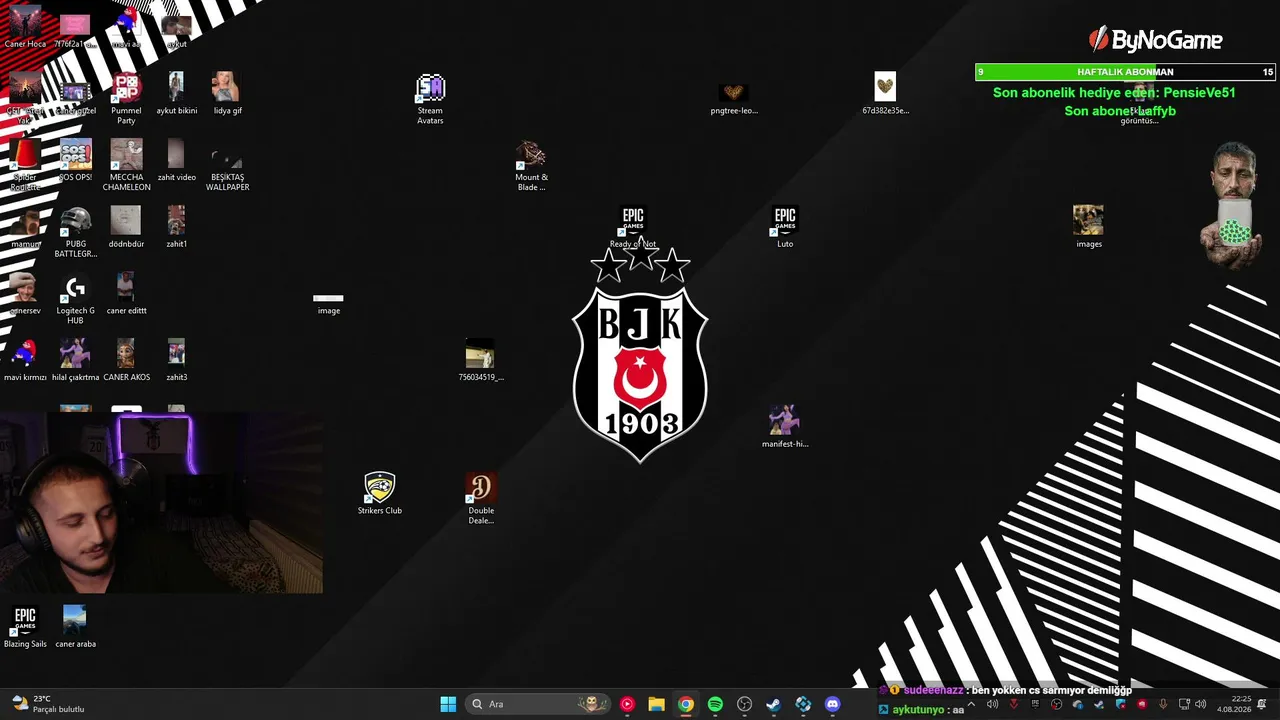Open the blue diamond-pattern taskbar app

(803, 704)
